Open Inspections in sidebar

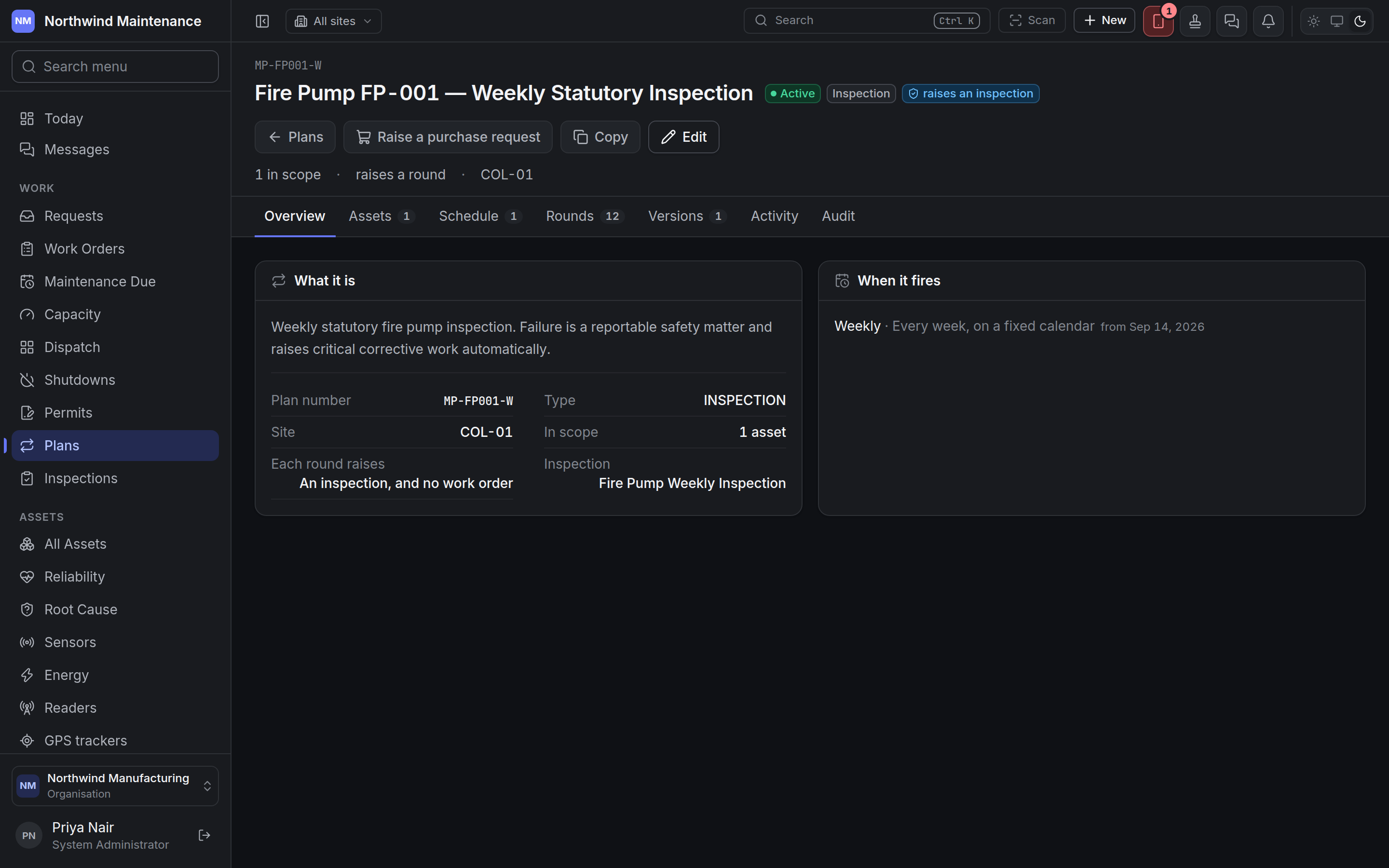[x=115, y=478]
